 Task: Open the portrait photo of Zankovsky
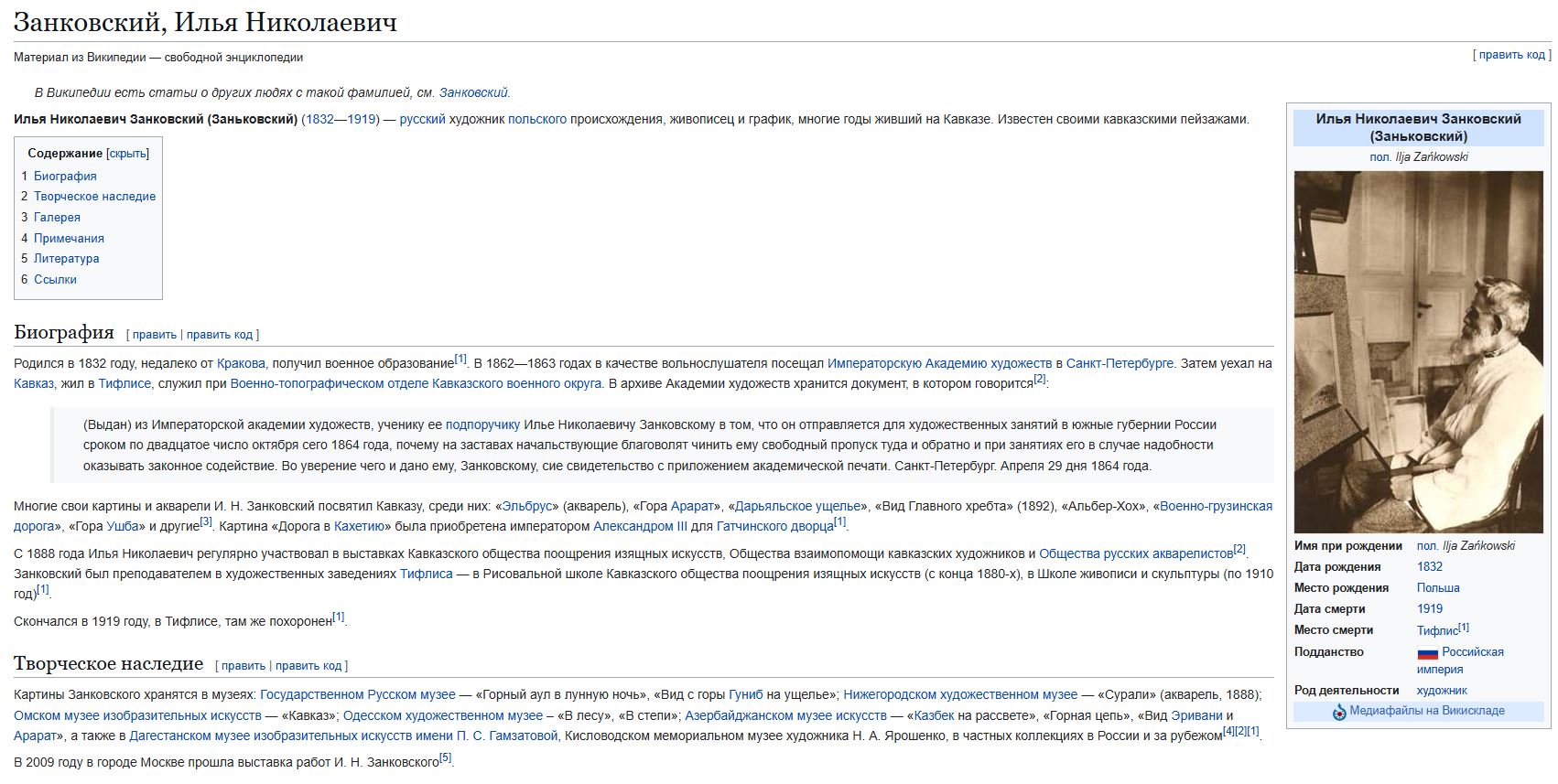pyautogui.click(x=1418, y=351)
